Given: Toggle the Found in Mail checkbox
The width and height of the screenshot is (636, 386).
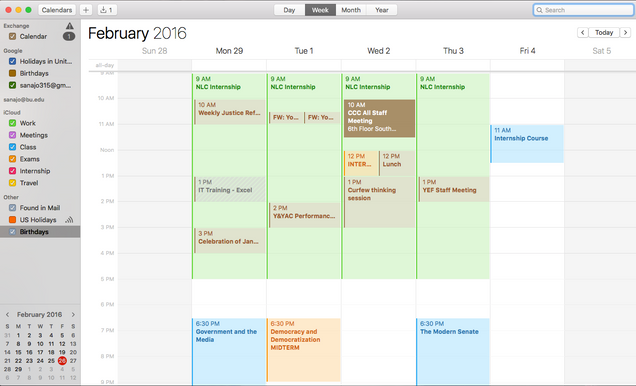Looking at the screenshot, I should (x=12, y=208).
